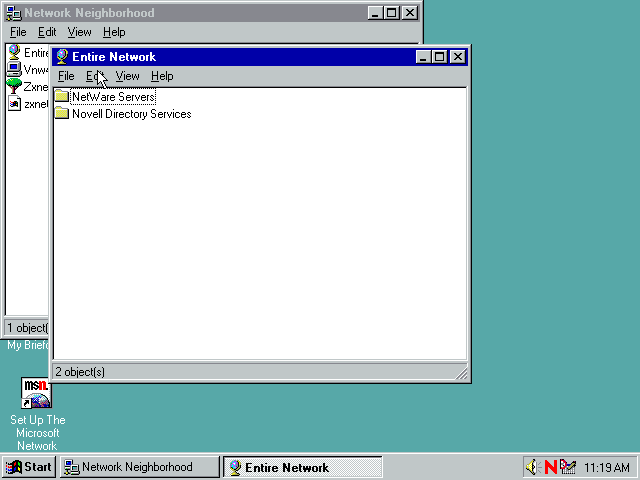
Task: Open the Edit menu in Entire Network
Action: coord(93,76)
